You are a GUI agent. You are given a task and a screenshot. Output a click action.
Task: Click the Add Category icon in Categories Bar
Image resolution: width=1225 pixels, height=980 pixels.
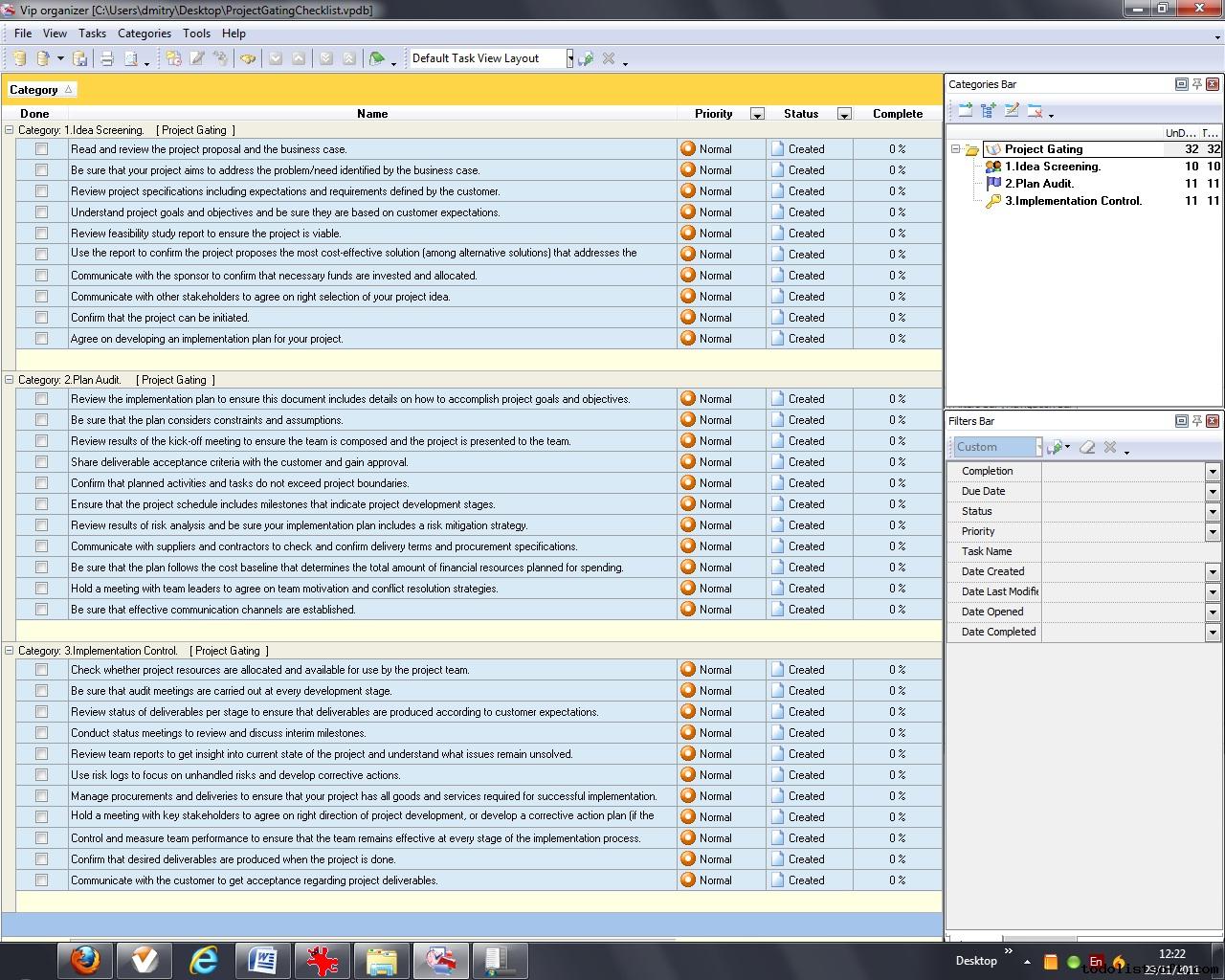pyautogui.click(x=965, y=111)
